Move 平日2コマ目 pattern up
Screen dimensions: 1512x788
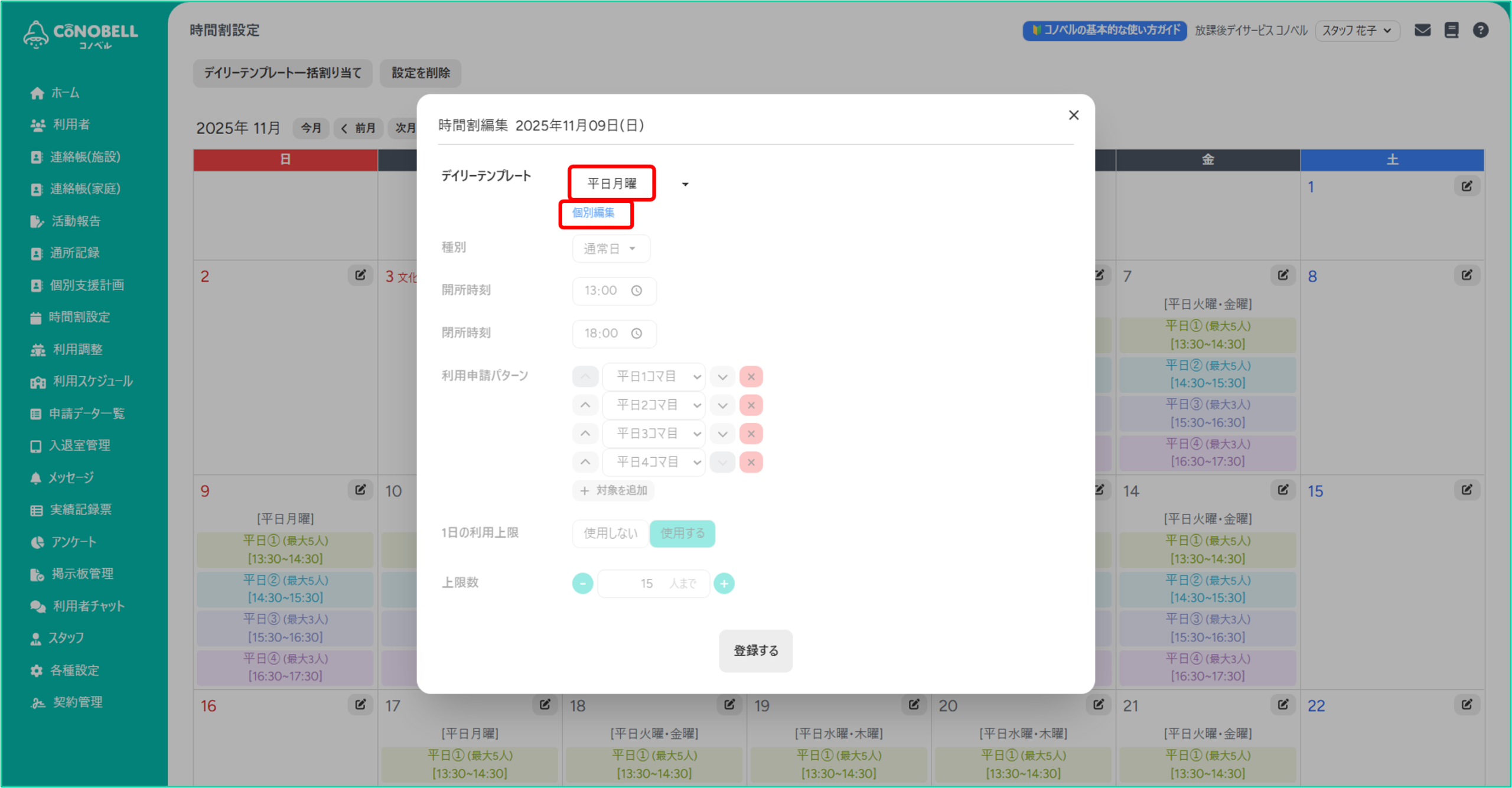pyautogui.click(x=585, y=405)
